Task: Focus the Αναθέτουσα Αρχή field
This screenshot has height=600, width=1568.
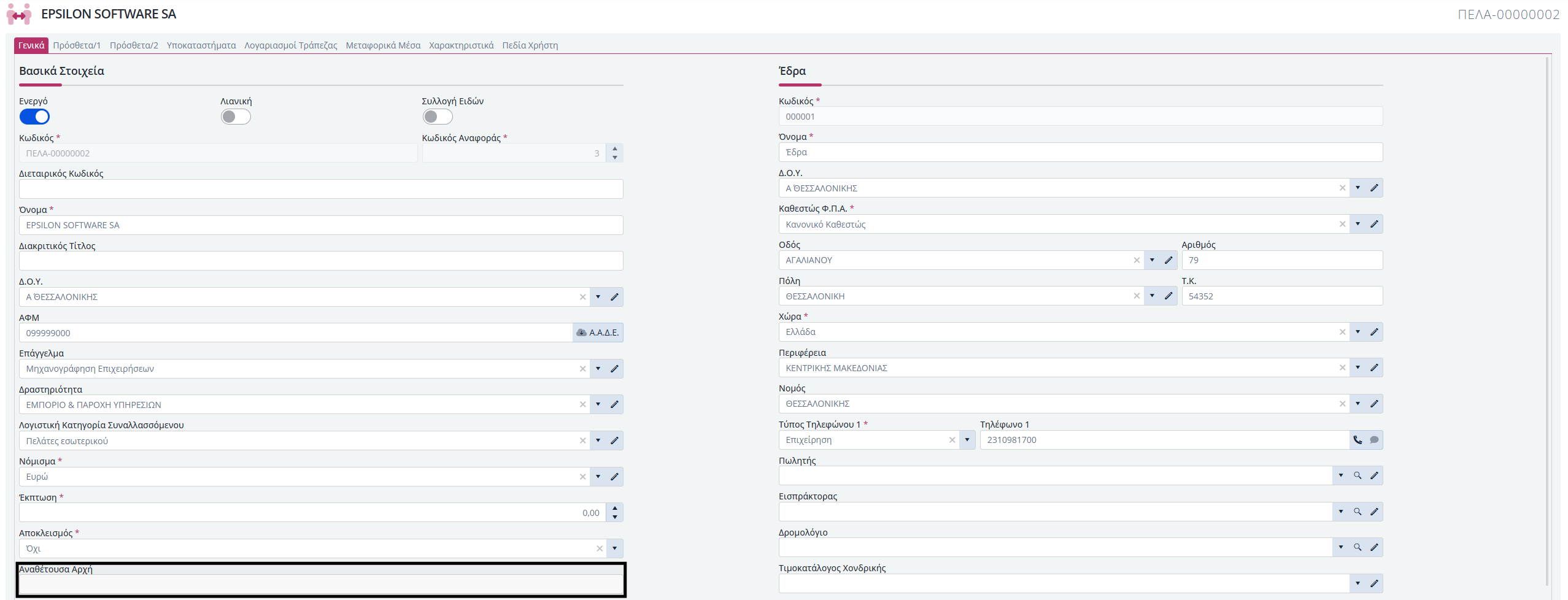Action: [321, 585]
